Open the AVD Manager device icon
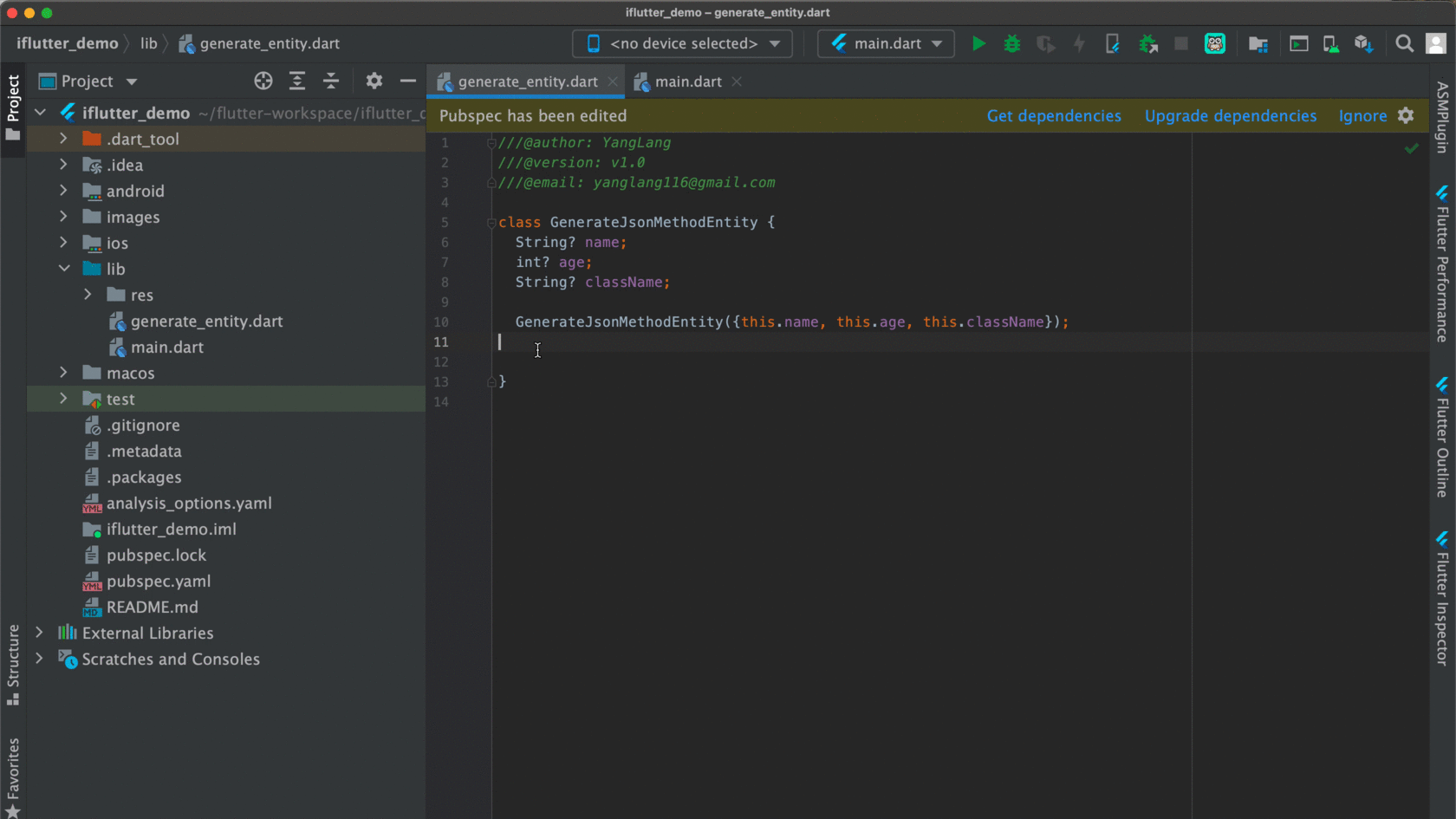This screenshot has width=1456, height=819. click(1330, 43)
